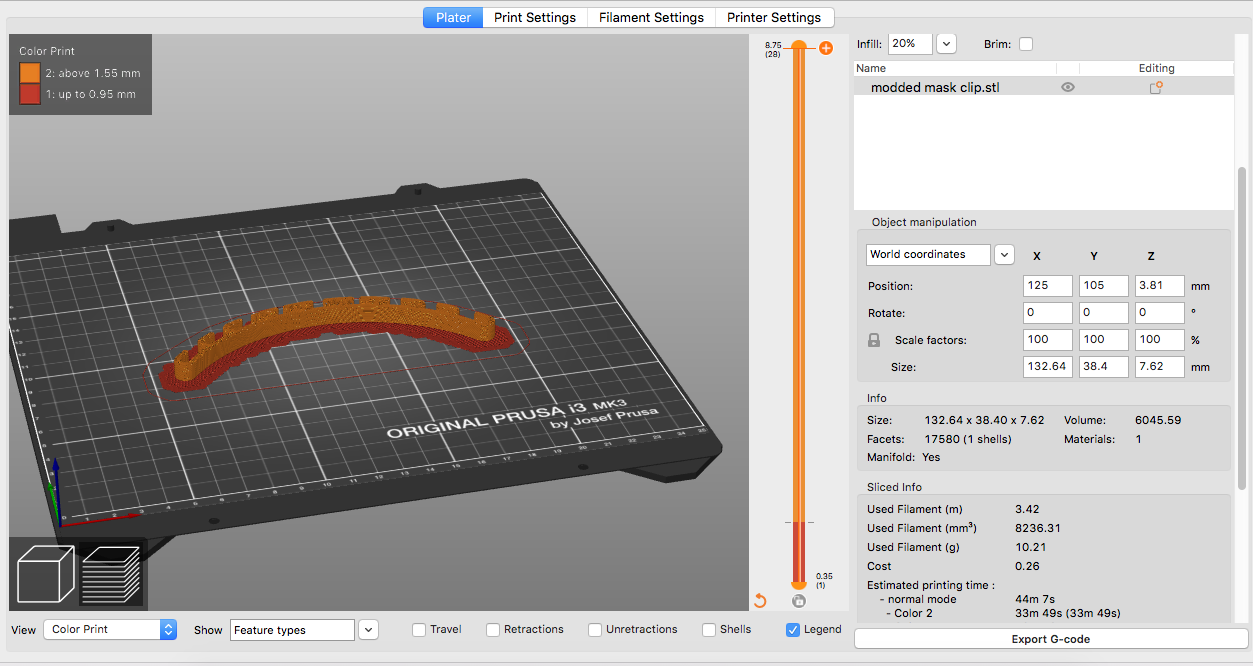This screenshot has height=666, width=1253.
Task: Enable the Shells checkbox
Action: [x=709, y=630]
